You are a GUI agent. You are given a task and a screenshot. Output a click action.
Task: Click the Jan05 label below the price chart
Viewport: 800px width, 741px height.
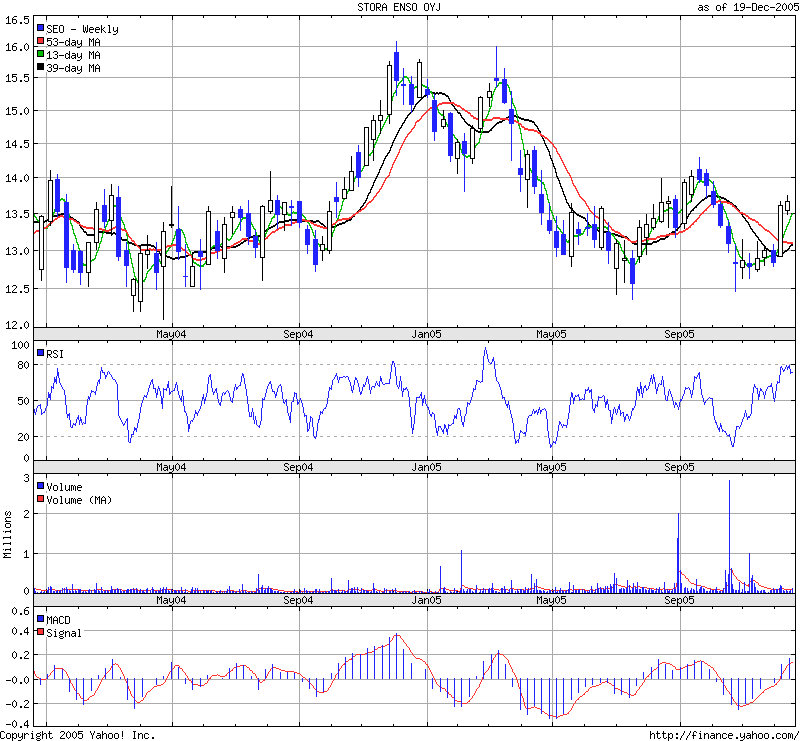pos(427,333)
